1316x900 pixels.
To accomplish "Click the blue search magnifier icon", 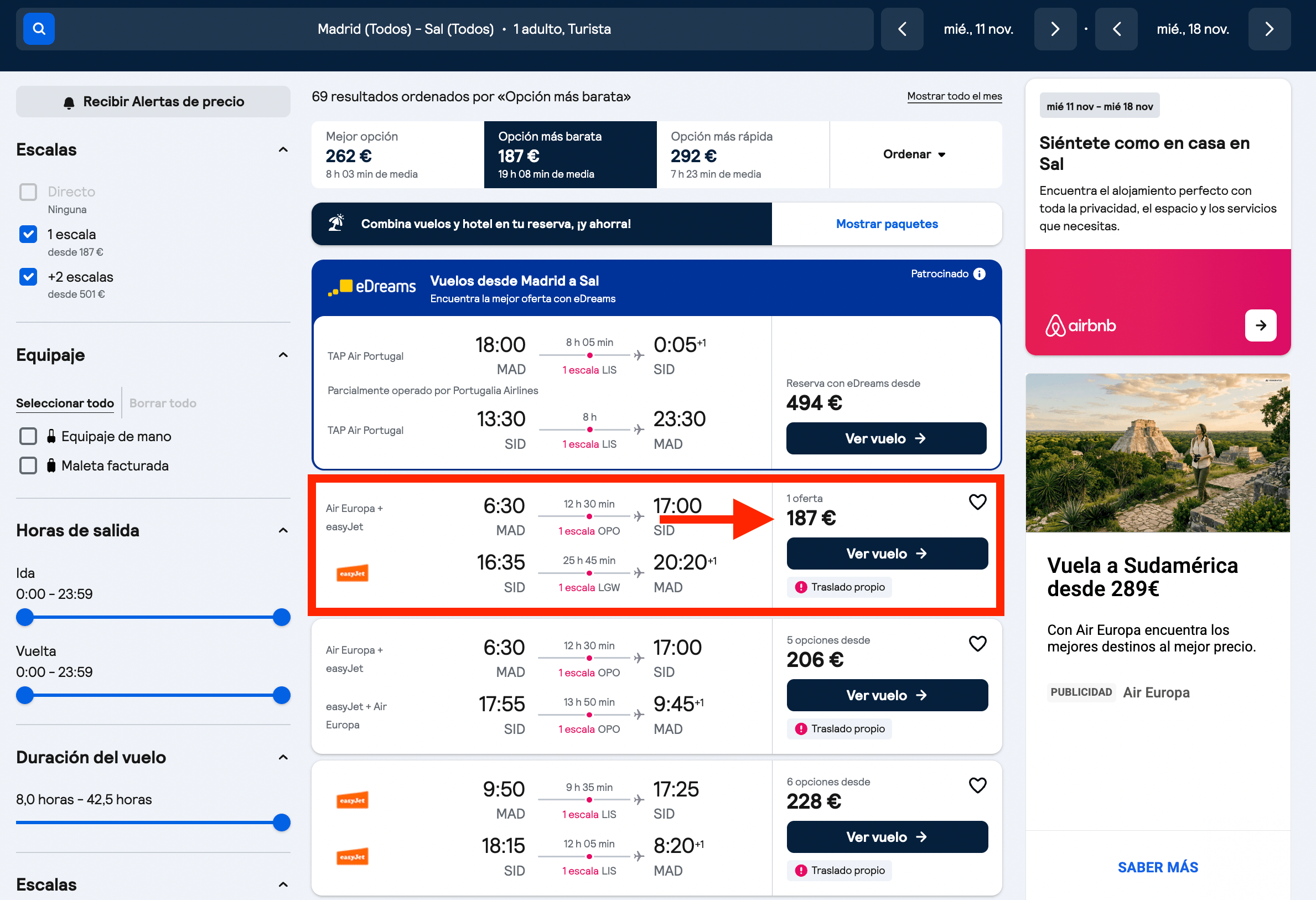I will click(39, 29).
